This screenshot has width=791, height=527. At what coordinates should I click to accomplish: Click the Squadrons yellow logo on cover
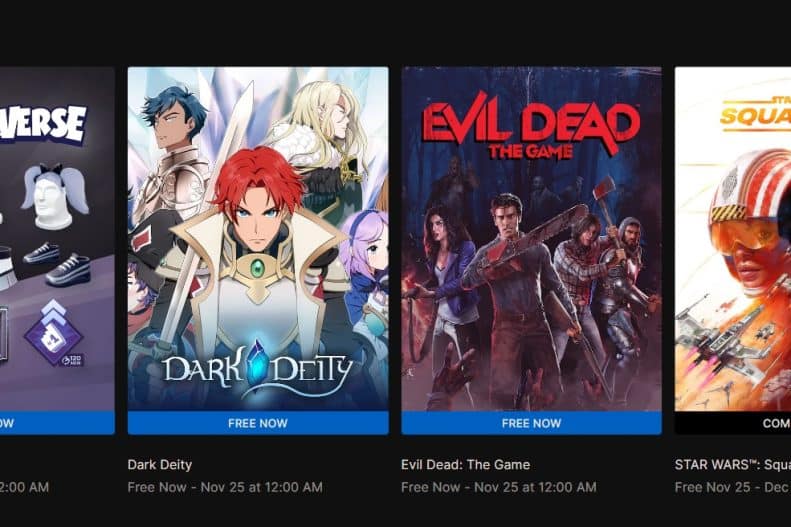coord(755,115)
